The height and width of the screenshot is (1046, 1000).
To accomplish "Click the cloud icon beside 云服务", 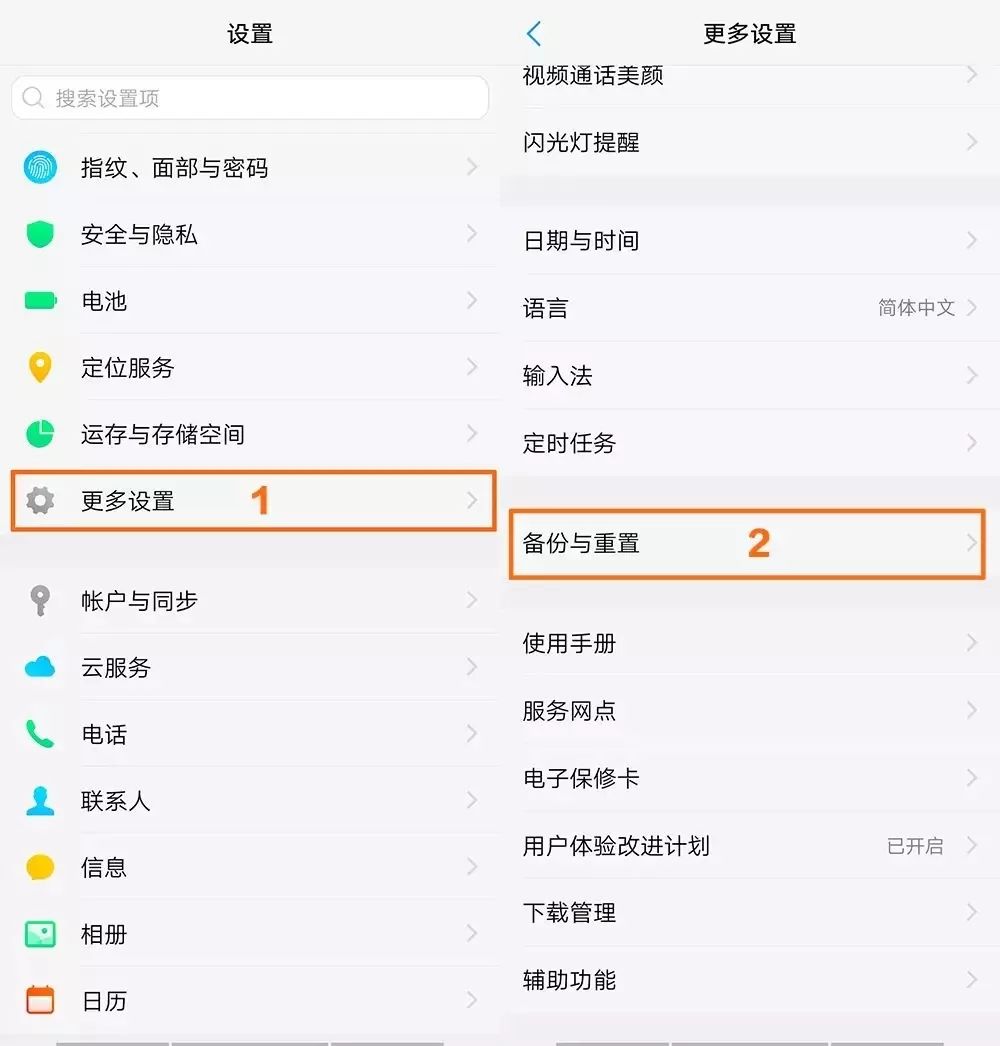I will point(39,667).
